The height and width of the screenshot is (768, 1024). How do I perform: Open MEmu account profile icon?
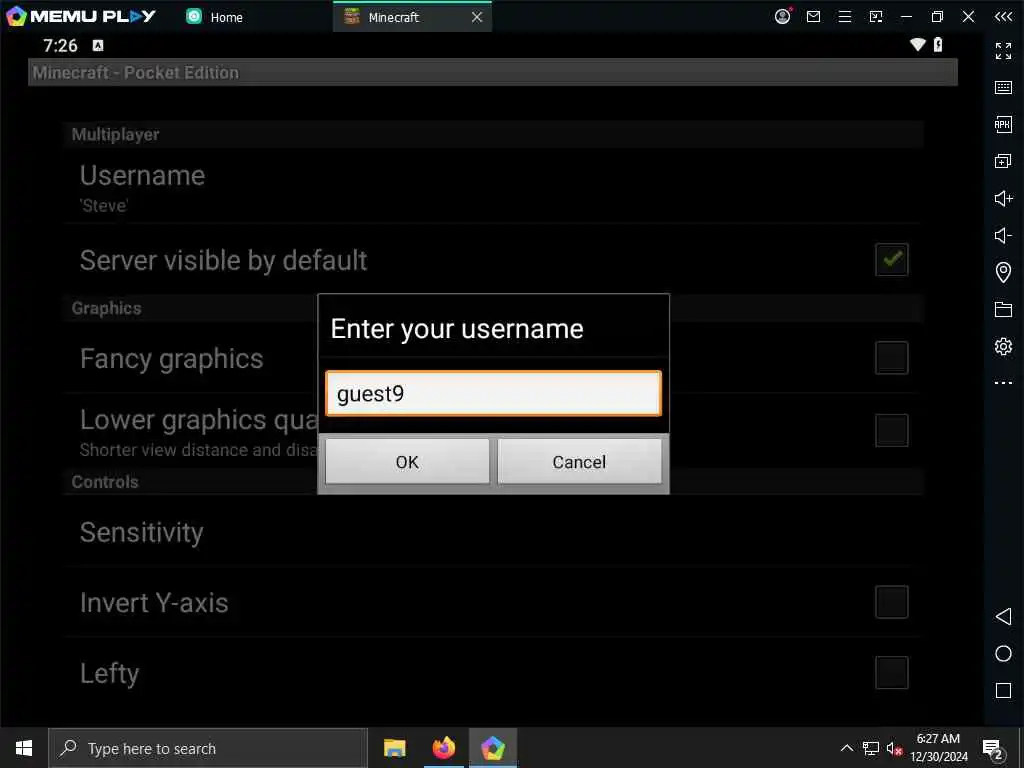(x=782, y=16)
